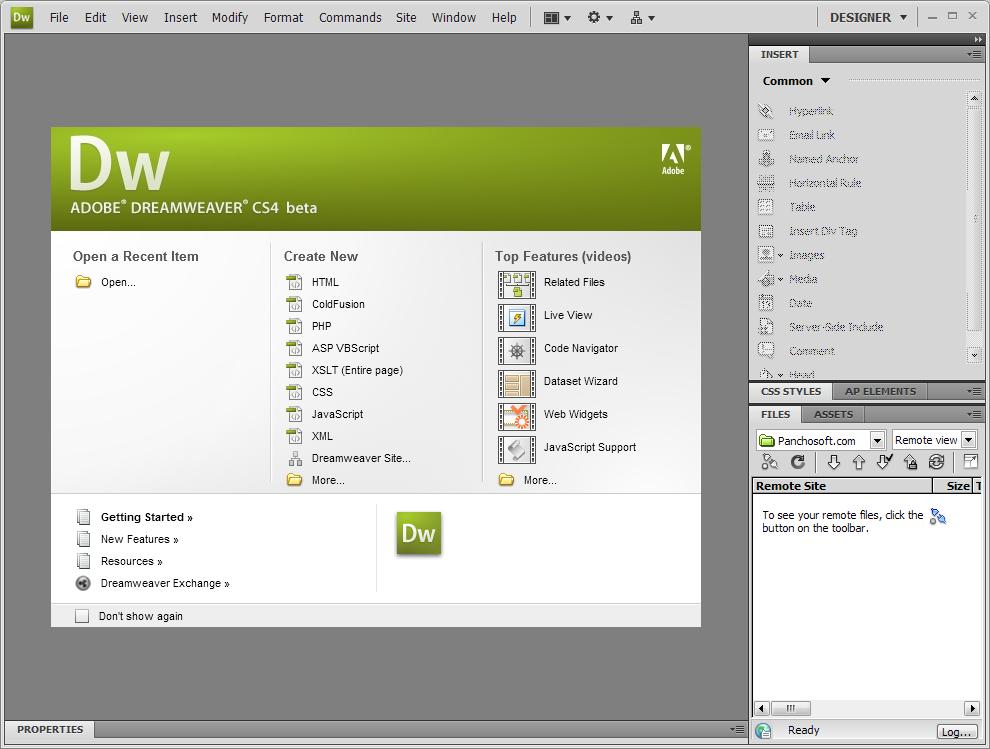Open the File menu
This screenshot has width=990, height=749.
click(x=59, y=18)
